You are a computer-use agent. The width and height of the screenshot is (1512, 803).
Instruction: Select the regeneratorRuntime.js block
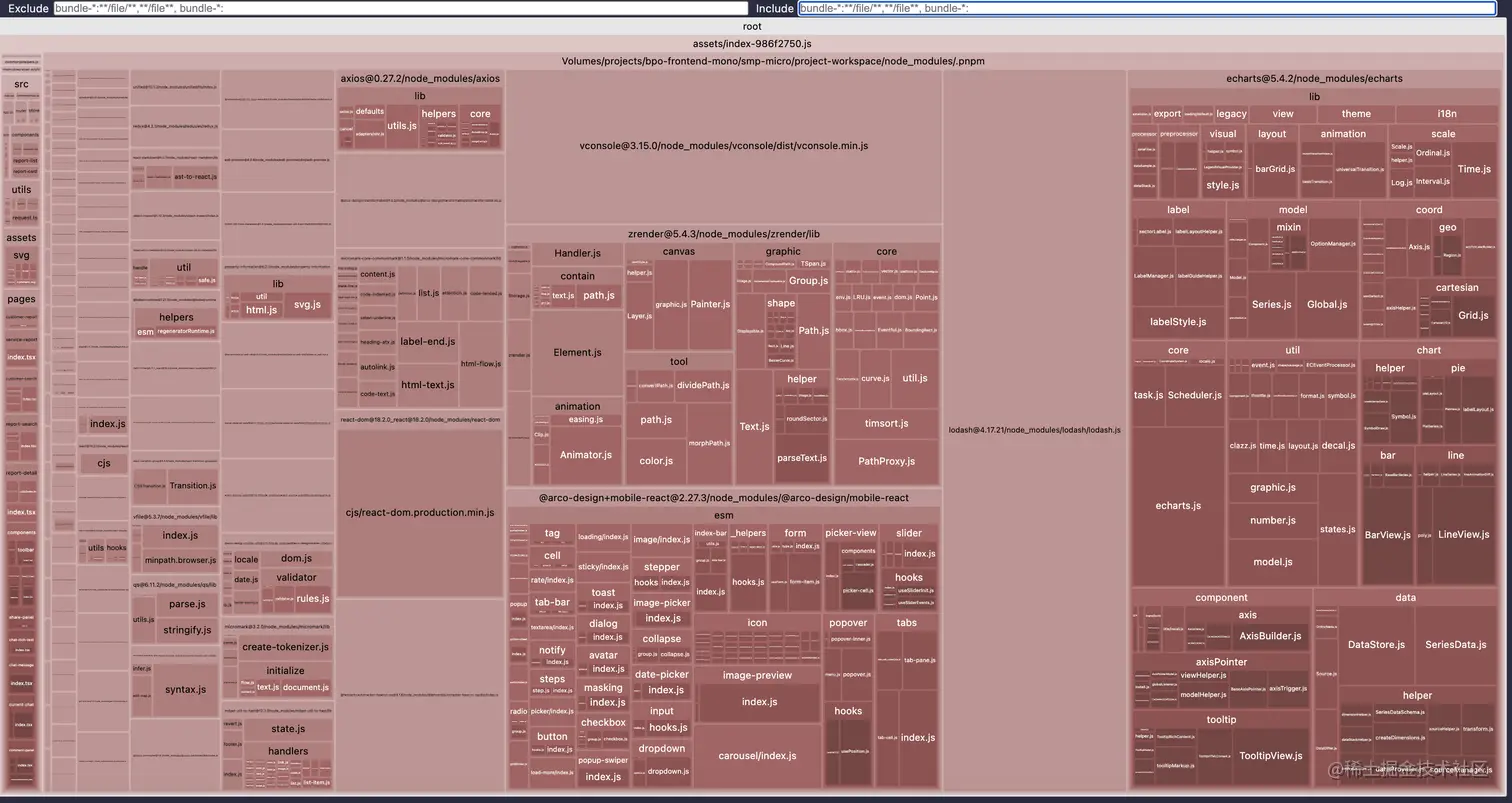pyautogui.click(x=186, y=331)
